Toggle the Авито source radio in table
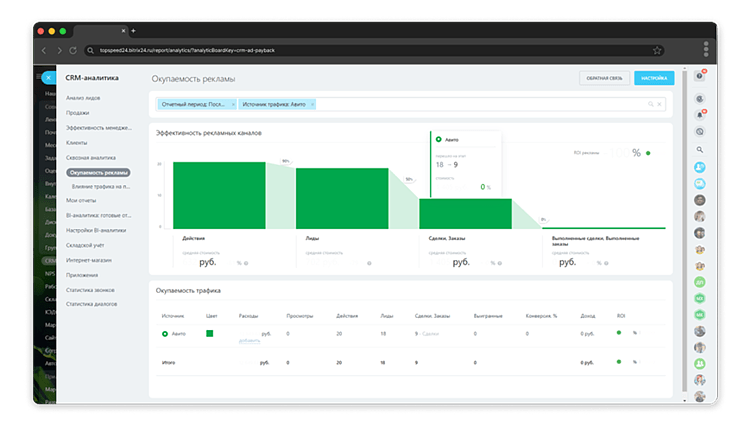 165,334
